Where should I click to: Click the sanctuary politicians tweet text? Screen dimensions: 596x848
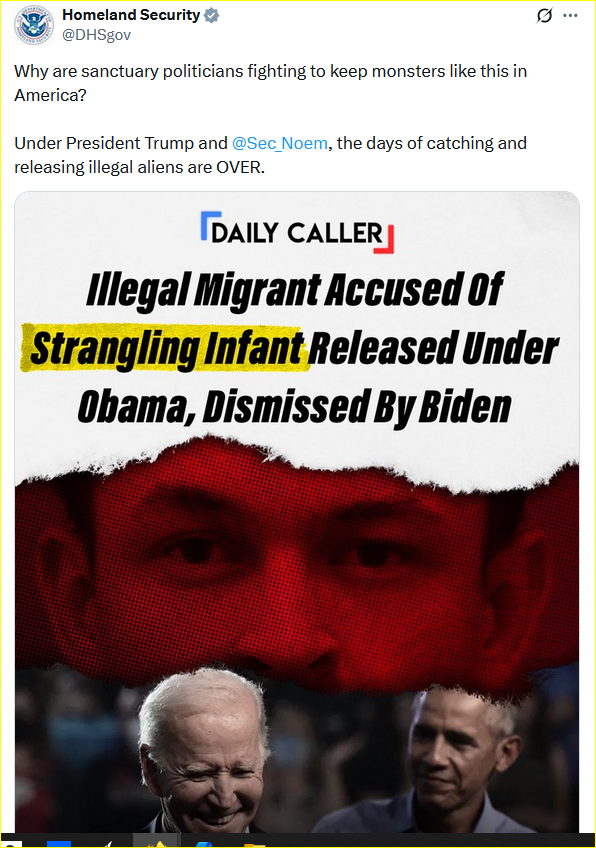[270, 83]
